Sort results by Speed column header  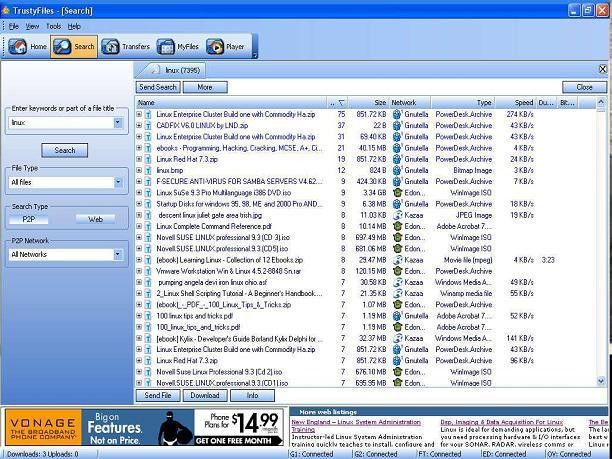pos(515,103)
